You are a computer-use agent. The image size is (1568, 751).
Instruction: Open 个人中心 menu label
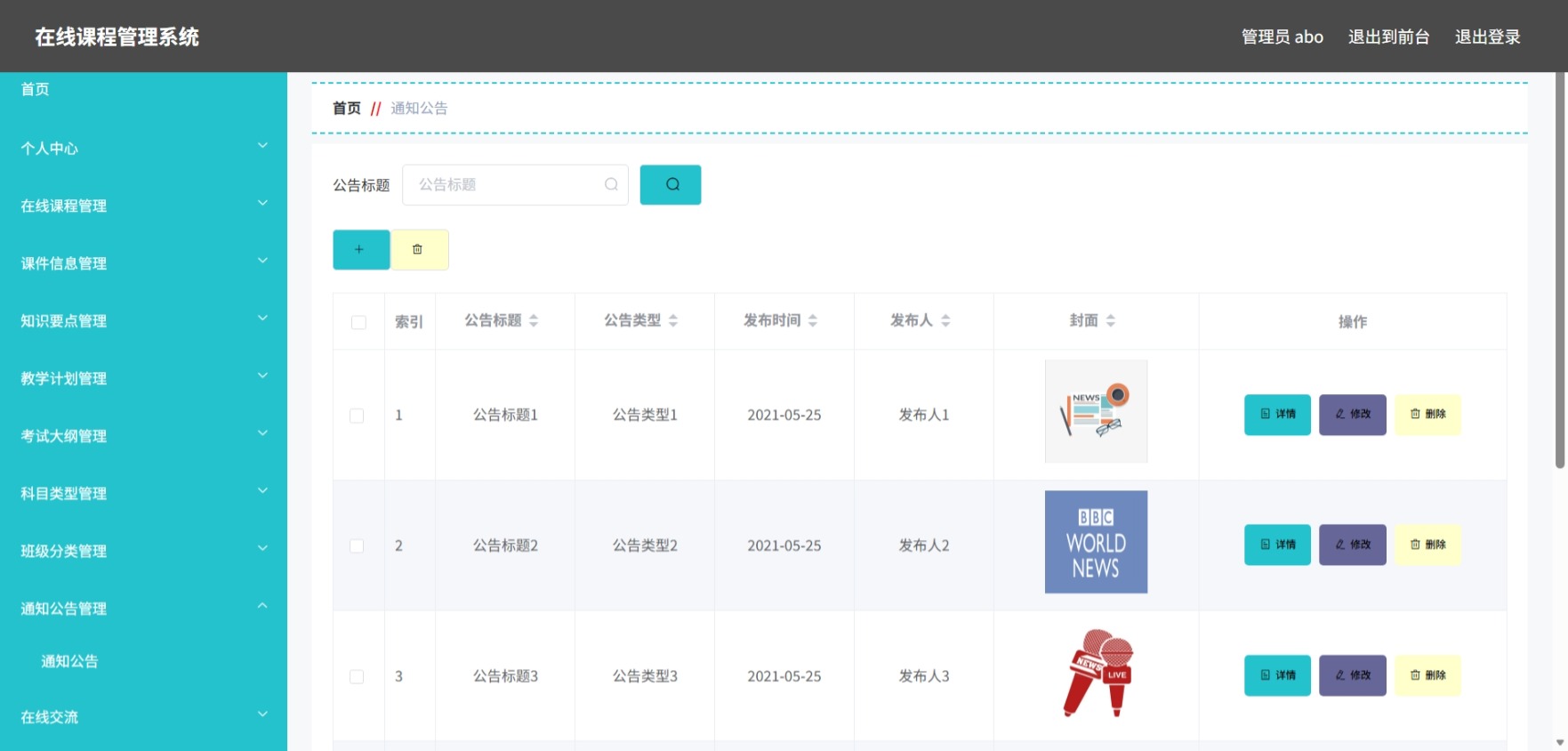point(50,149)
